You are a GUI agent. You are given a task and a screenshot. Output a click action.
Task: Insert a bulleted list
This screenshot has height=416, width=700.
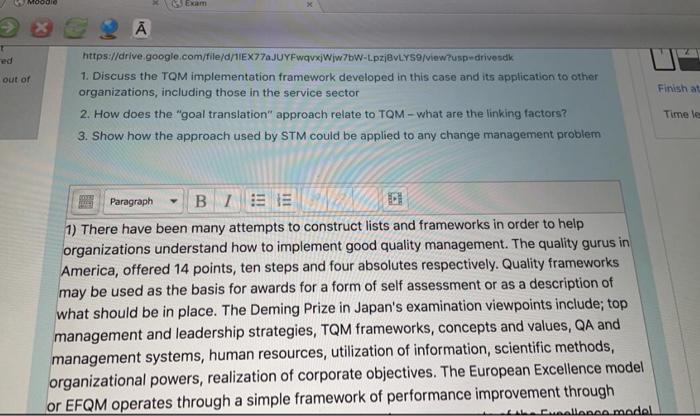(x=258, y=200)
